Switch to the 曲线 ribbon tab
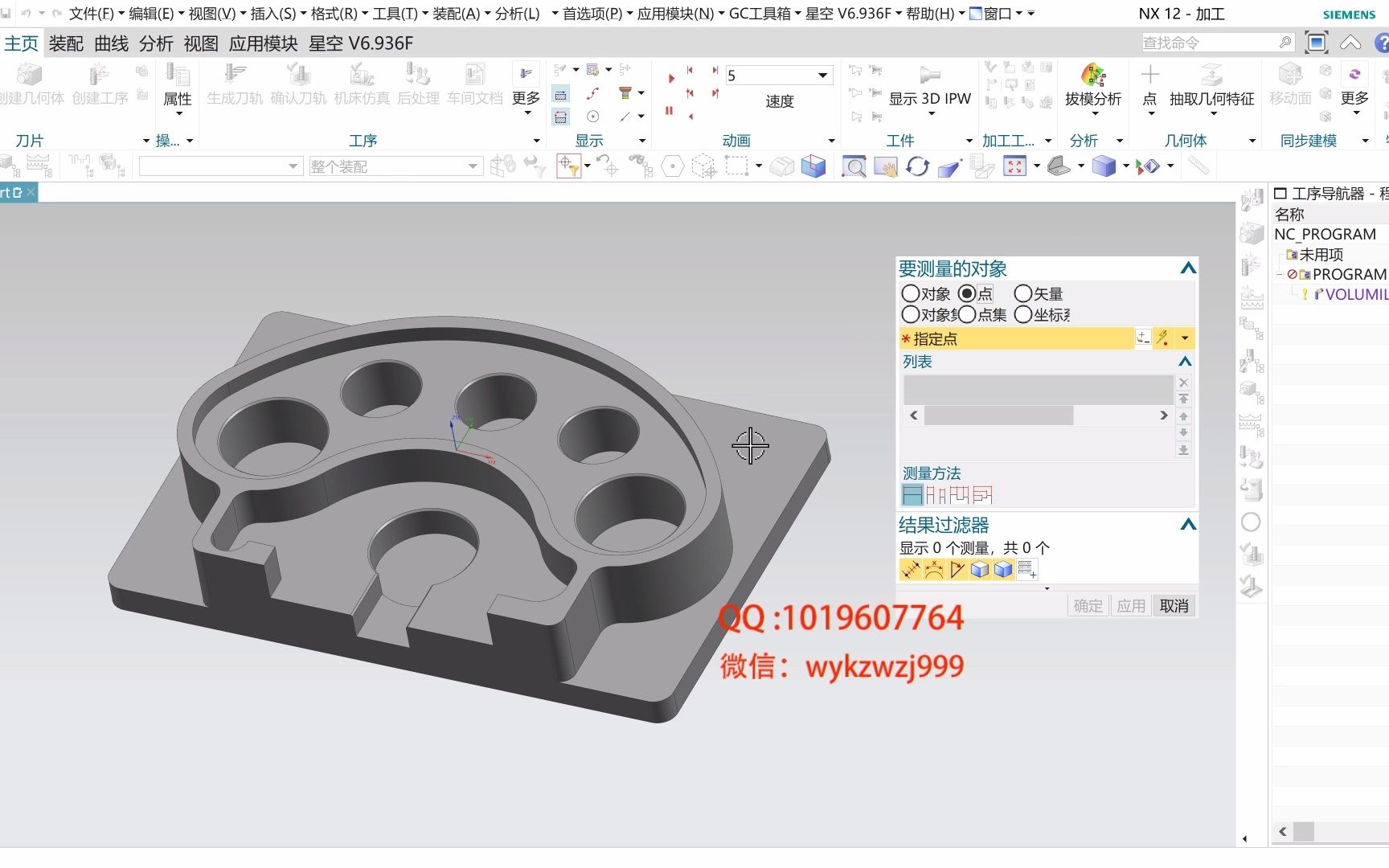 click(112, 43)
